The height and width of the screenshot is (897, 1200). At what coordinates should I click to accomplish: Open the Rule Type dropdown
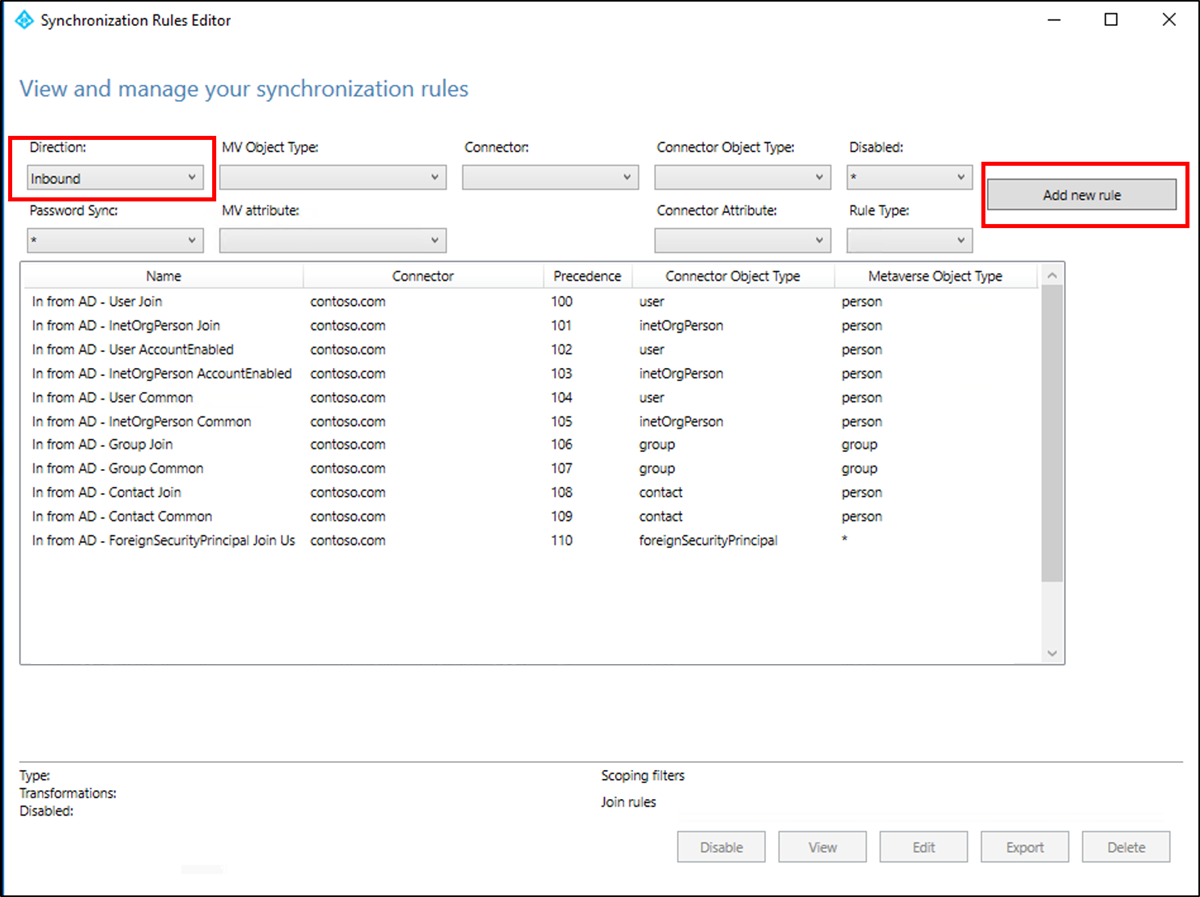point(909,241)
